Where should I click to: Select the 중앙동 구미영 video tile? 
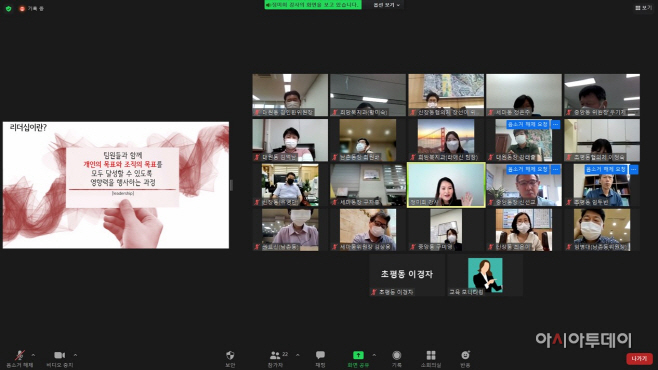coord(446,230)
